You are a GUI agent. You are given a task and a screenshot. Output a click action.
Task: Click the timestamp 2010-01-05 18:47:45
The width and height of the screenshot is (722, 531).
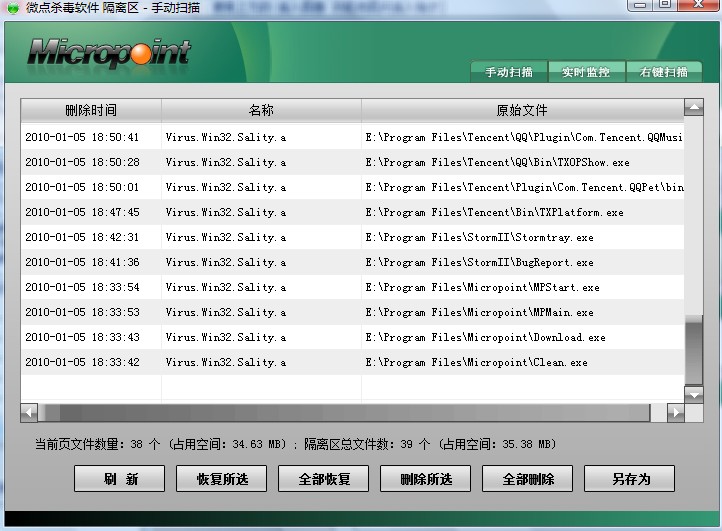82,212
